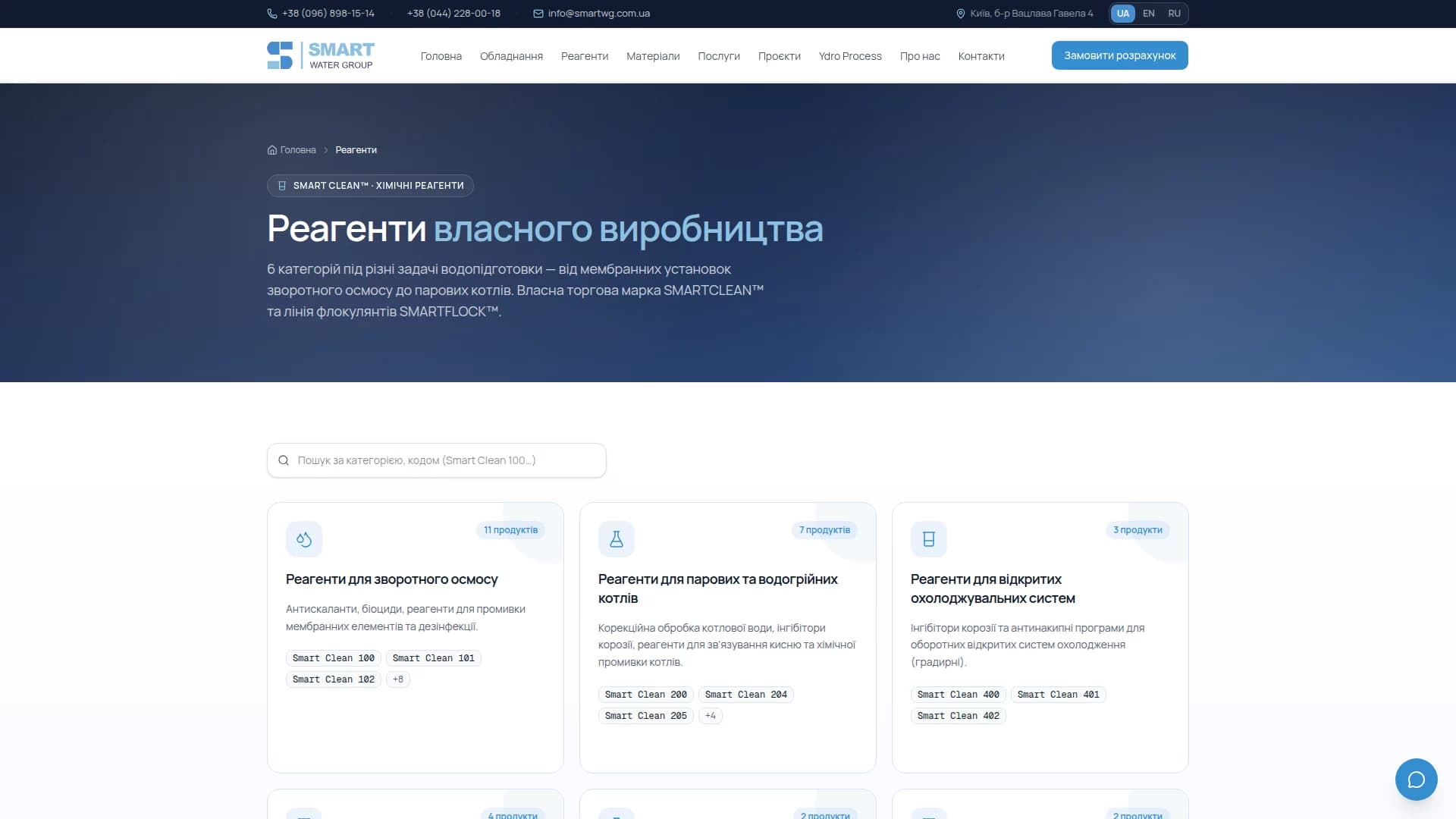Go to Головна in the breadcrumb
Image resolution: width=1456 pixels, height=819 pixels.
tap(298, 150)
